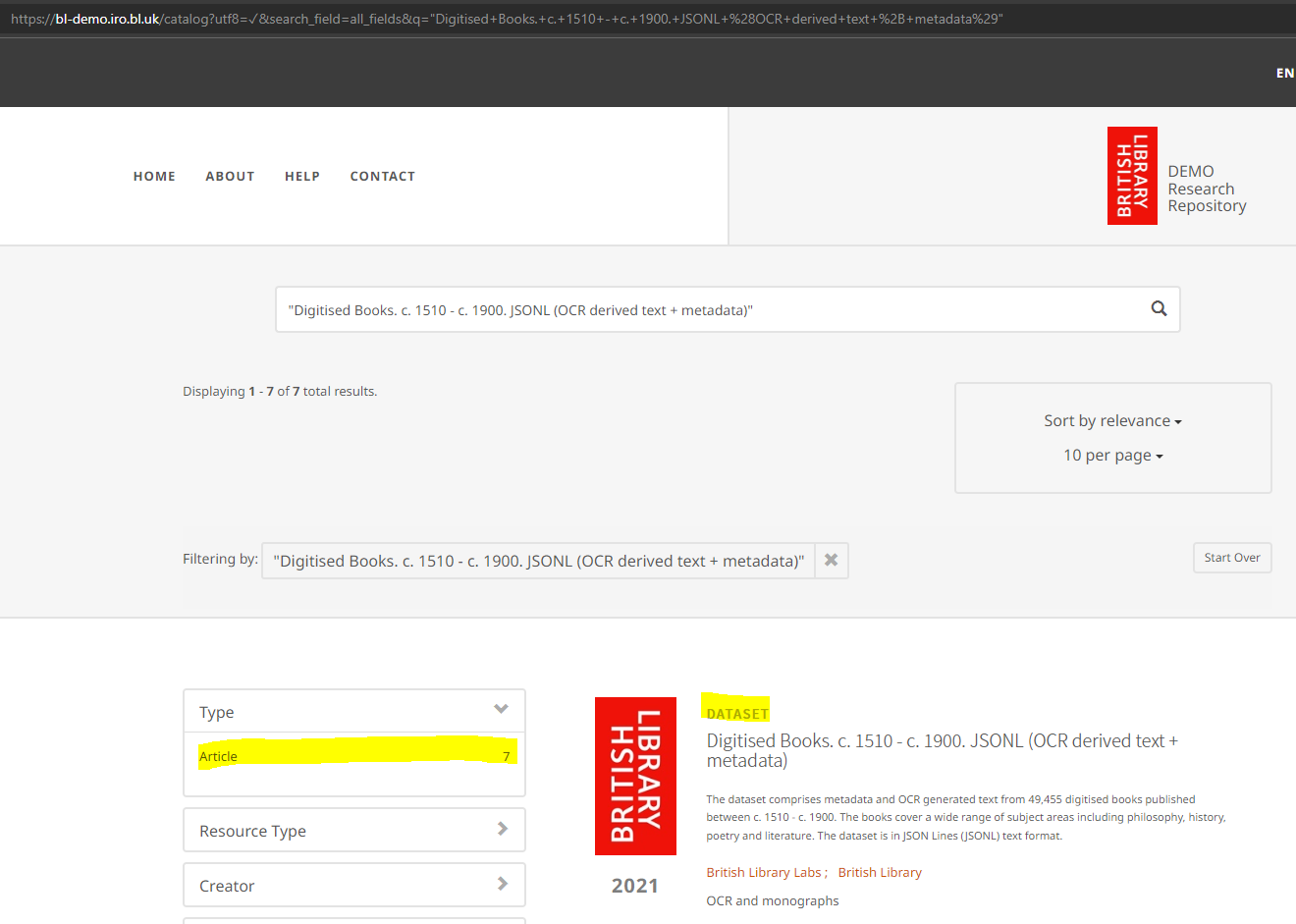
Task: Click the dataset description paragraph
Action: point(966,818)
